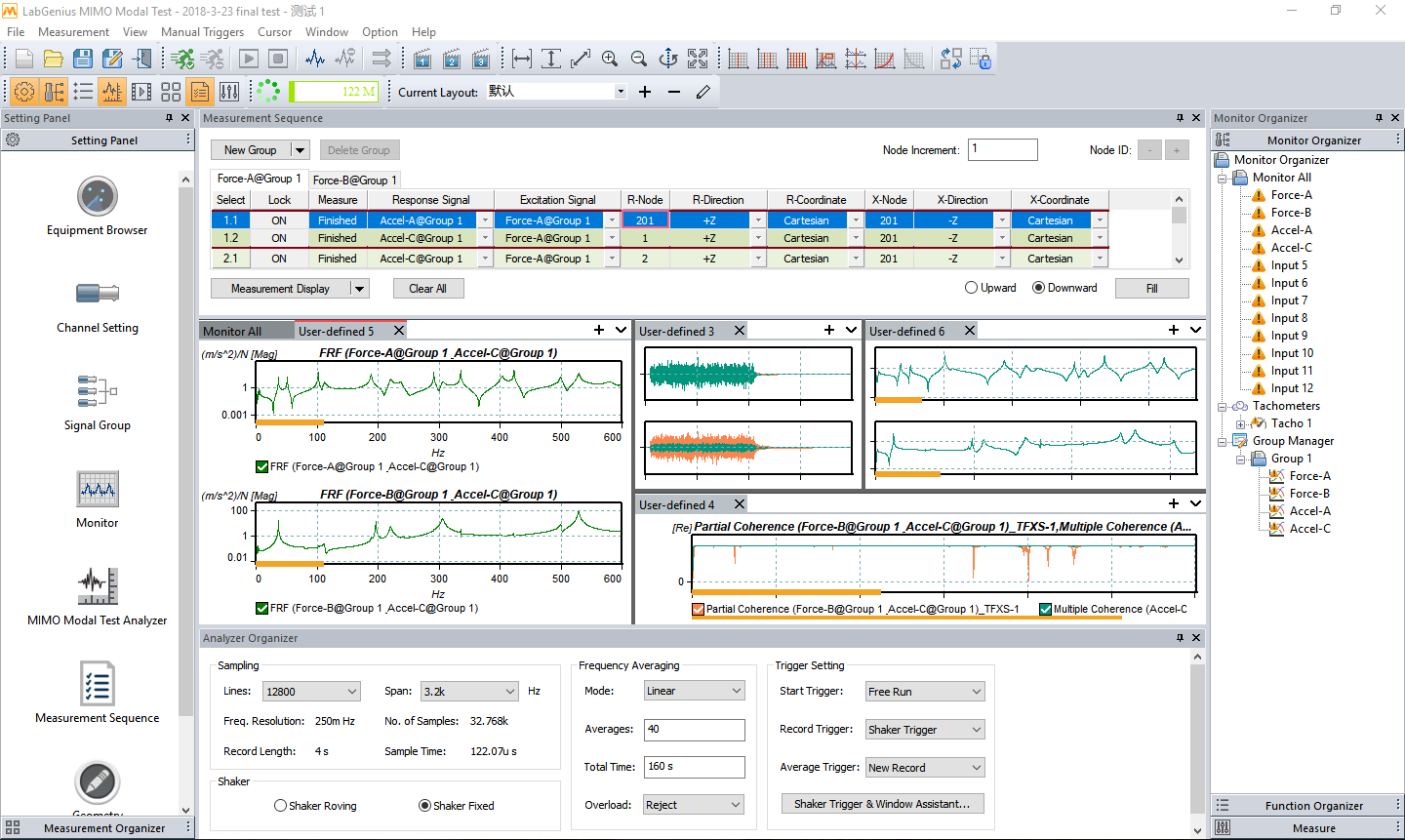
Task: Toggle Partial Coherence legend checkbox
Action: point(699,609)
